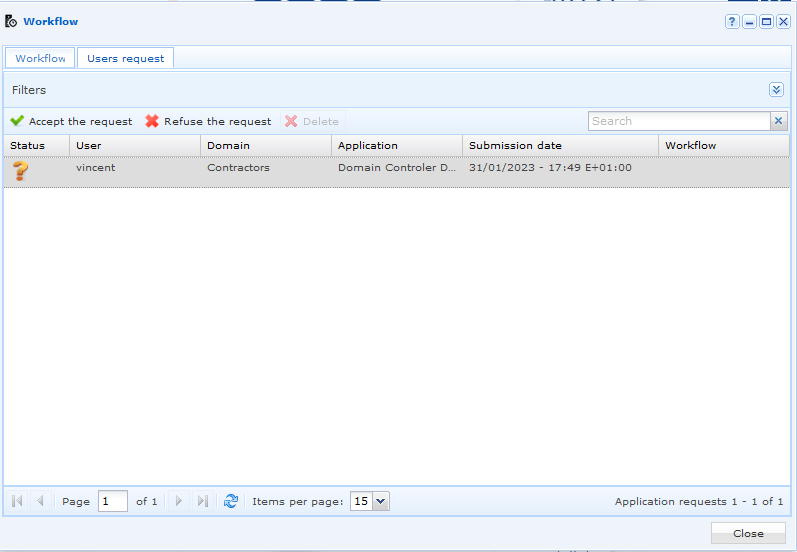This screenshot has height=552, width=797.
Task: Click the previous page arrow
Action: [40, 501]
